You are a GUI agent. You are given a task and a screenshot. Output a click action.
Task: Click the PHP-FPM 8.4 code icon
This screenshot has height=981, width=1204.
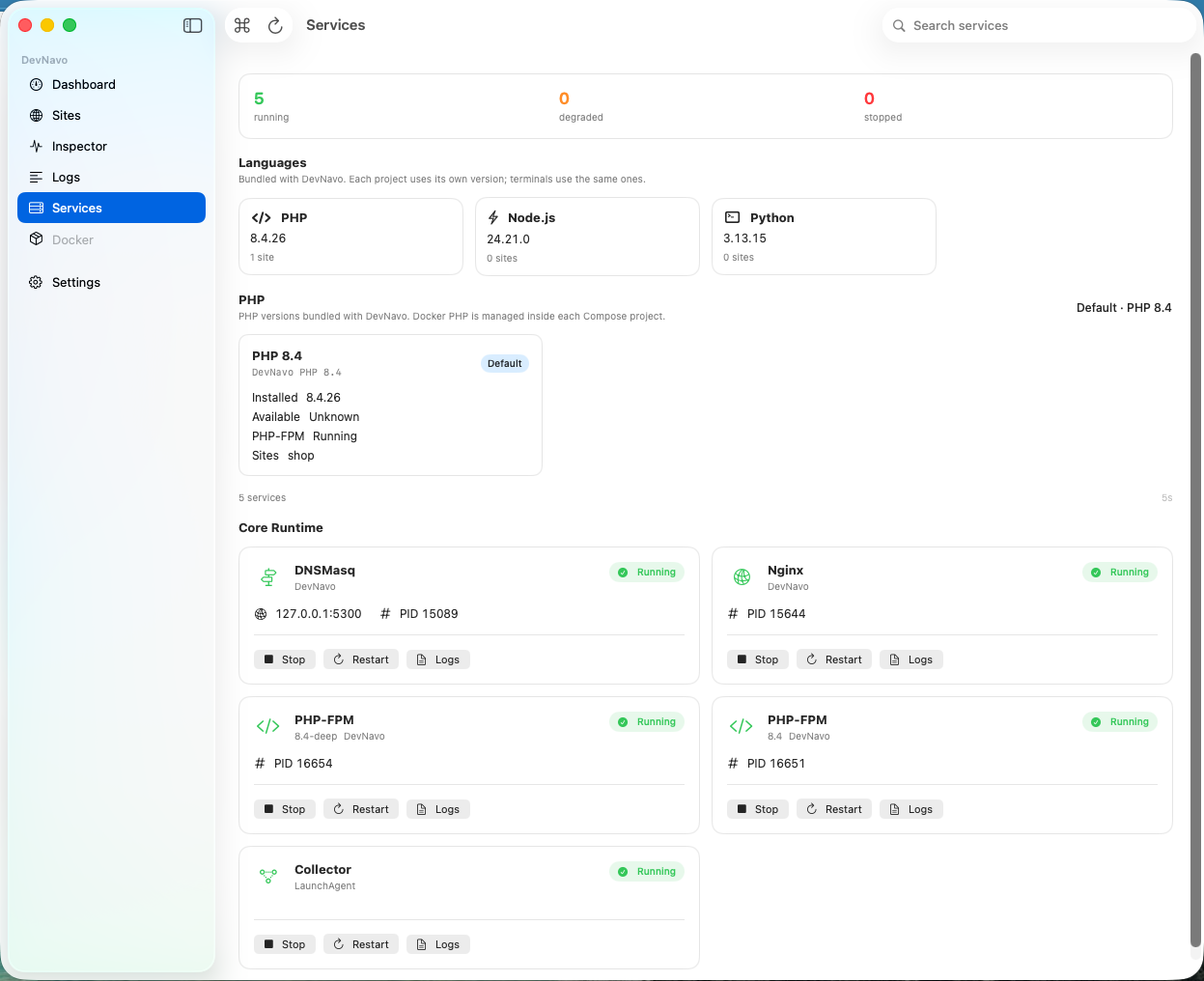pos(742,726)
